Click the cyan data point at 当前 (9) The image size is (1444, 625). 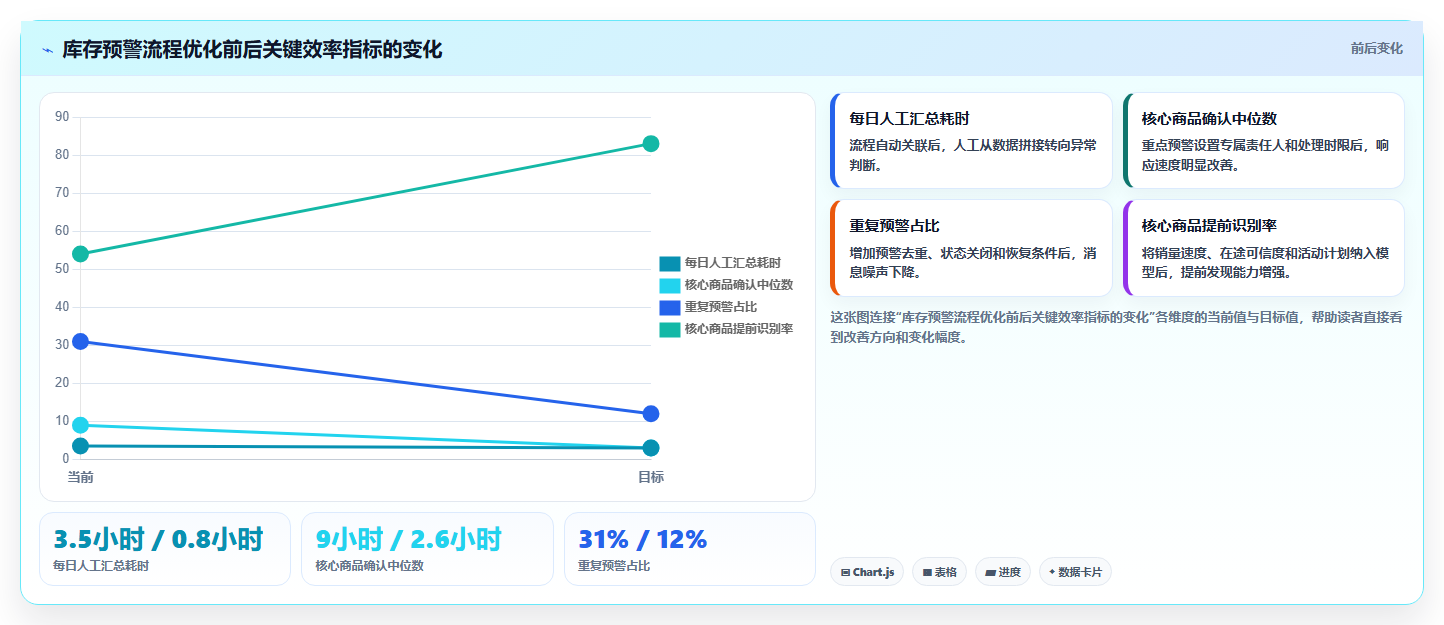click(x=81, y=425)
